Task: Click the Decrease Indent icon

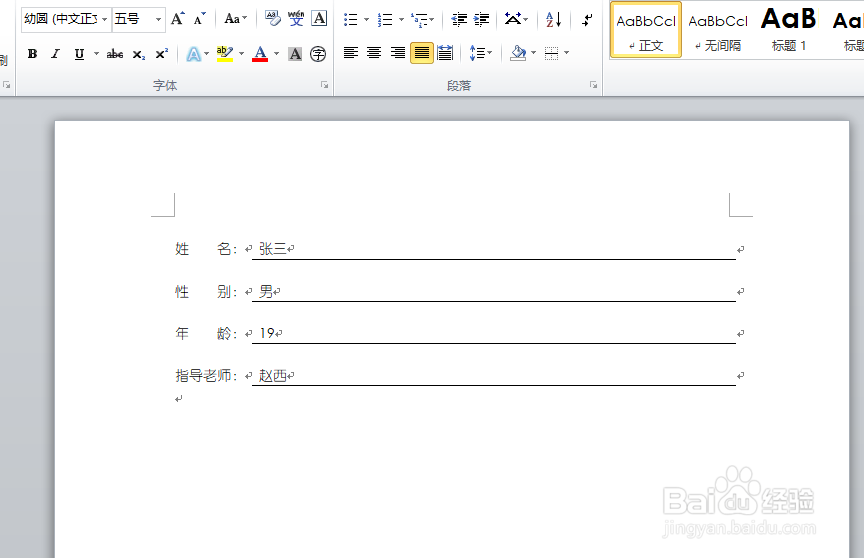Action: pyautogui.click(x=459, y=20)
